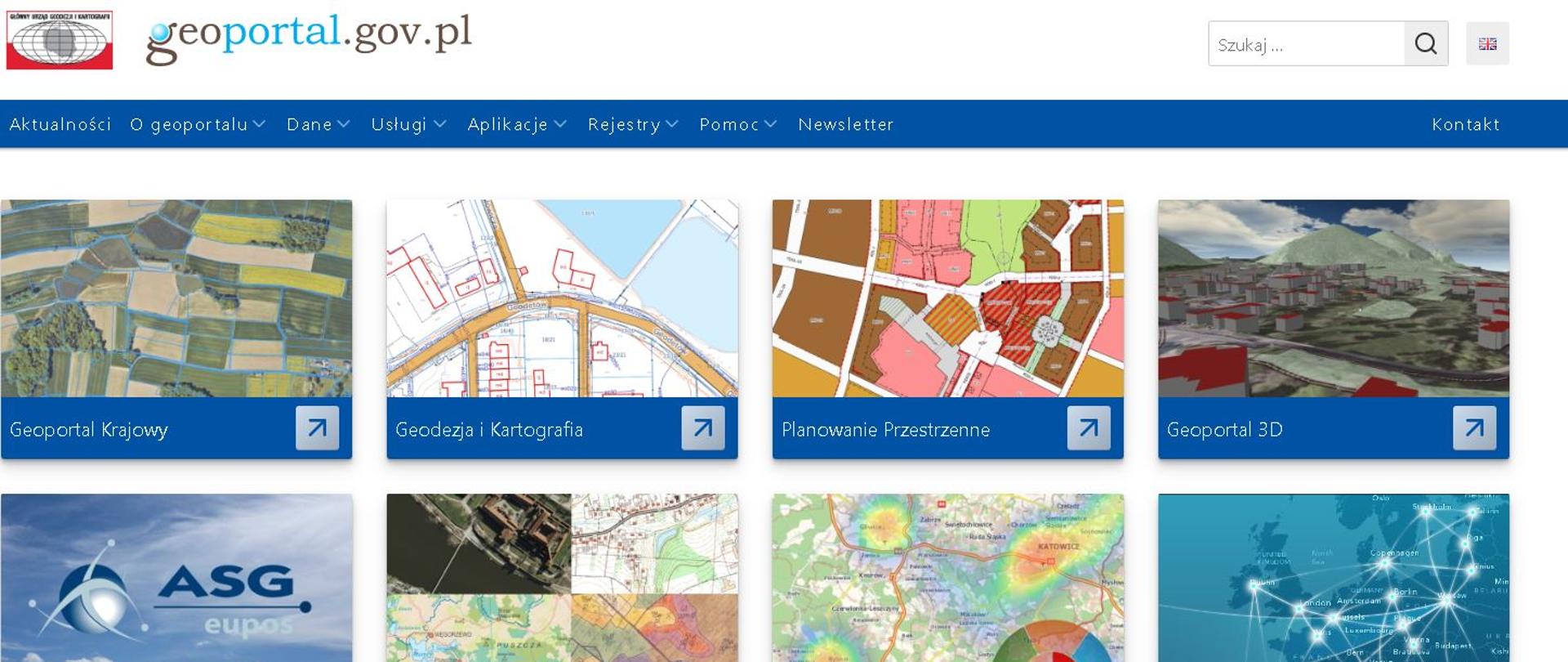Viewport: 1568px width, 662px height.
Task: Open the cadastral map thumbnail
Action: pos(562,298)
